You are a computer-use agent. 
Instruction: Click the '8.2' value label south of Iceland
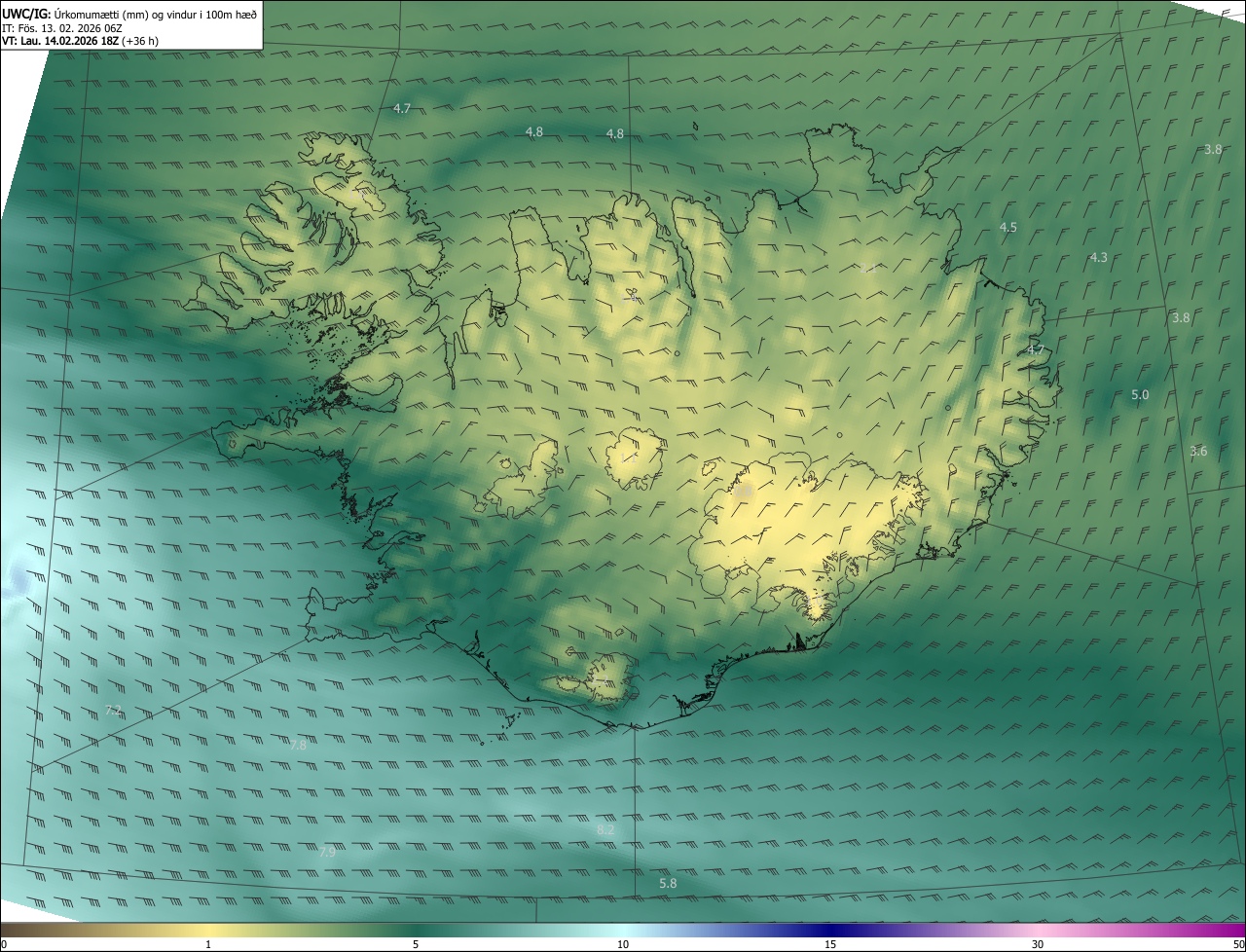pos(605,830)
